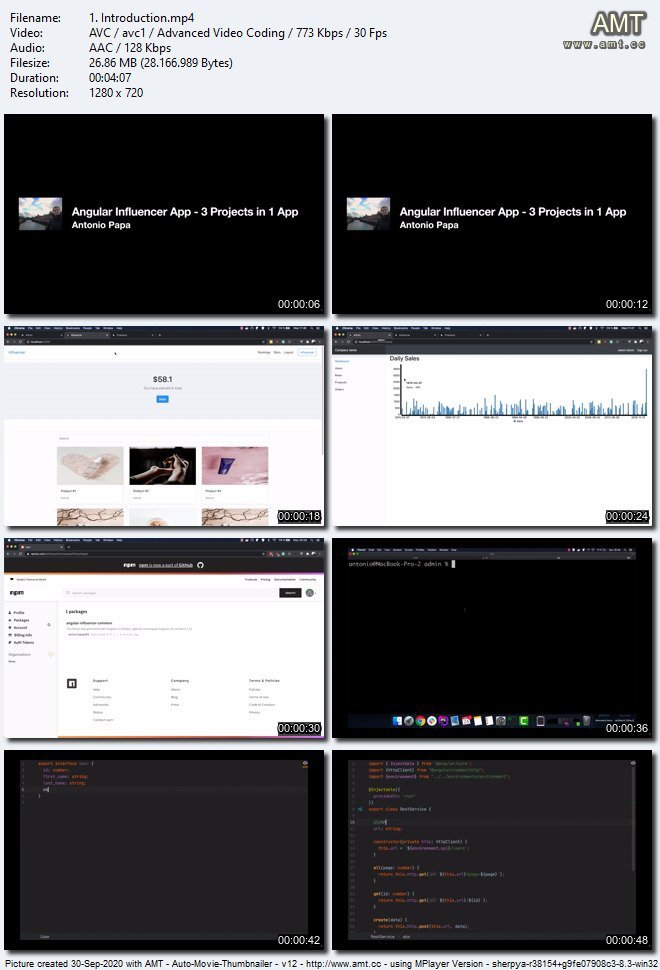Viewport: 660px width, 970px height.
Task: Open Packages in the npm sidebar
Action: point(19,620)
